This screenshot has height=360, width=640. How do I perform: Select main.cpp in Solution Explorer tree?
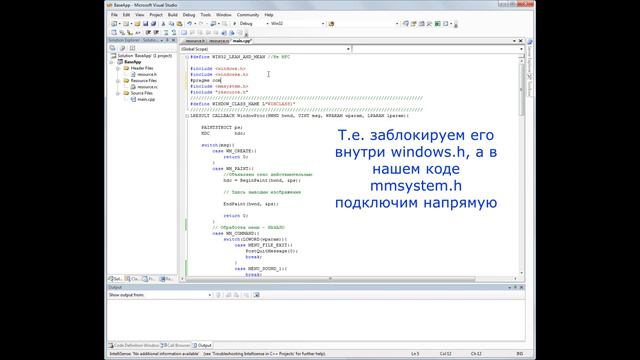142,99
